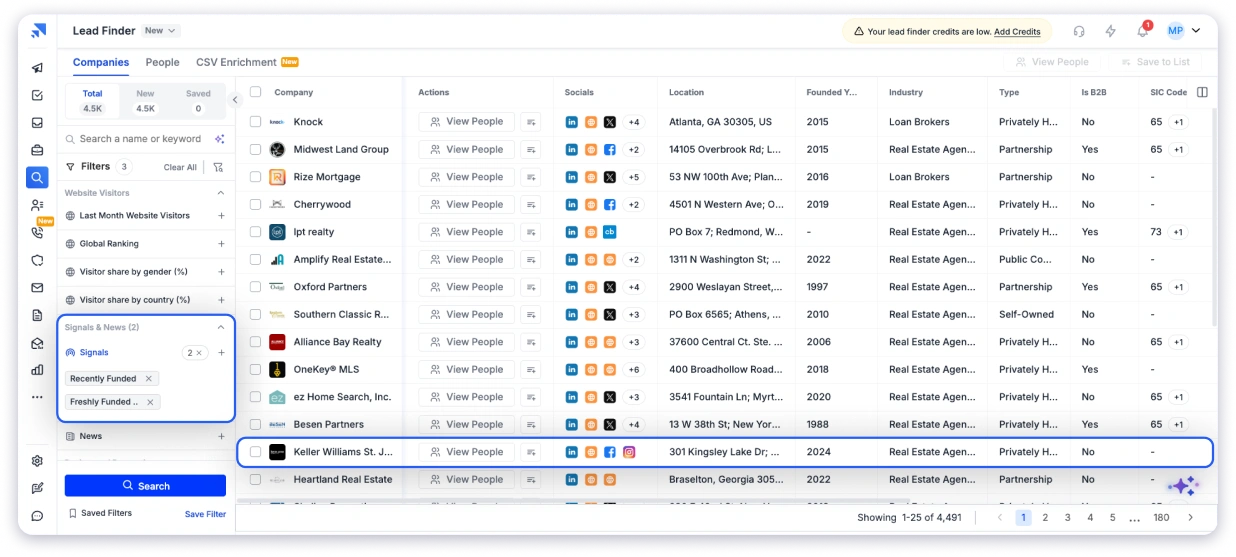Viewport: 1236px width, 557px height.
Task: Expand Visitor share by country filter
Action: click(221, 300)
